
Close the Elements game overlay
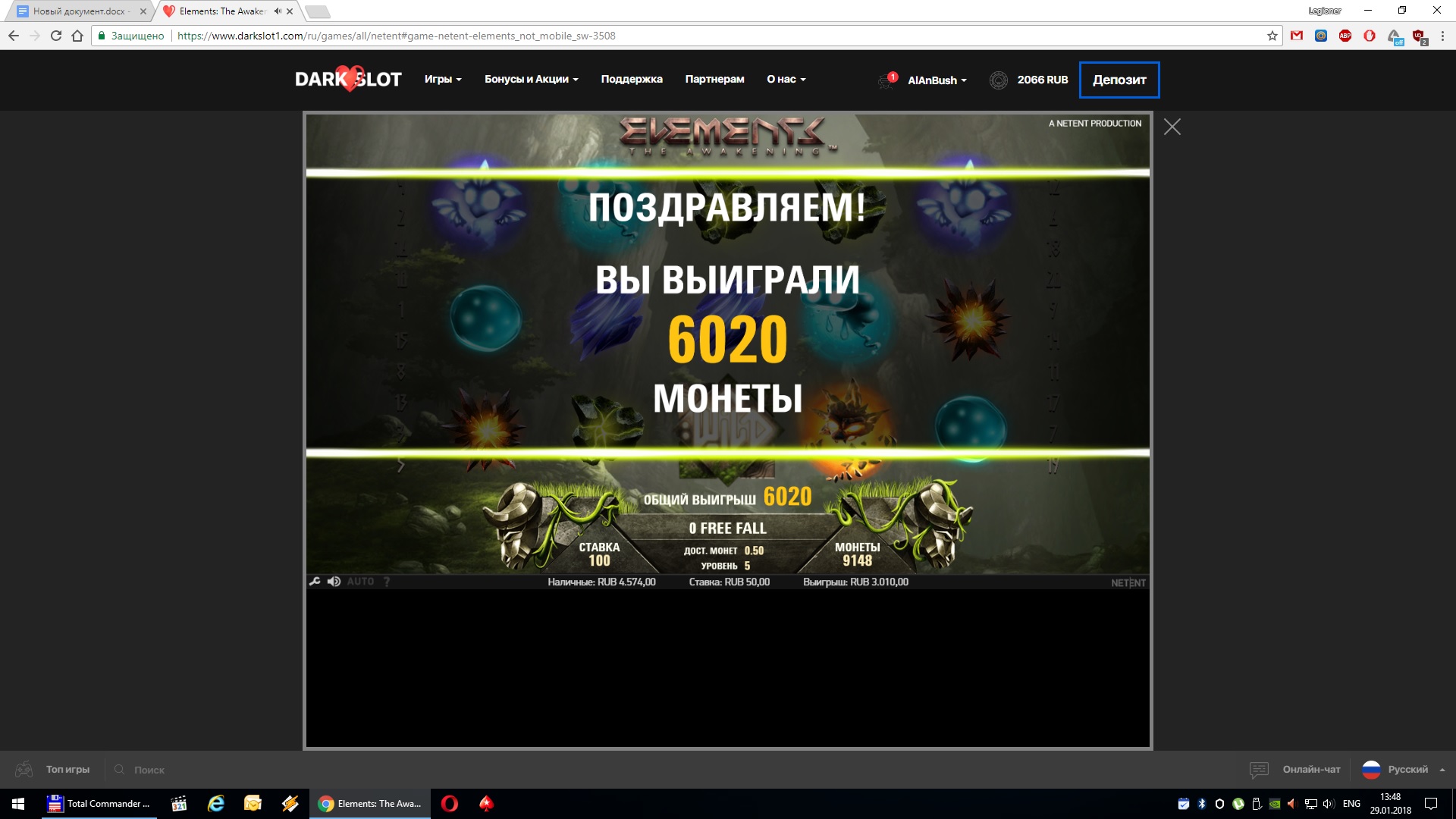1172,127
